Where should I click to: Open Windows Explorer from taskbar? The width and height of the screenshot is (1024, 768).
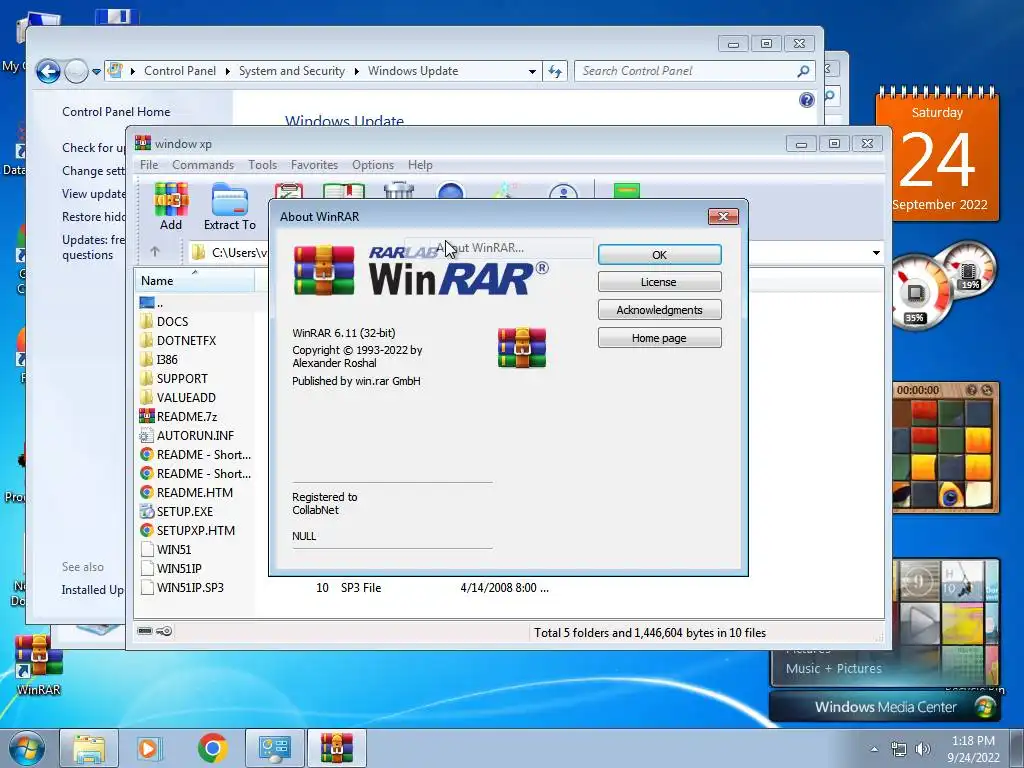[89, 748]
